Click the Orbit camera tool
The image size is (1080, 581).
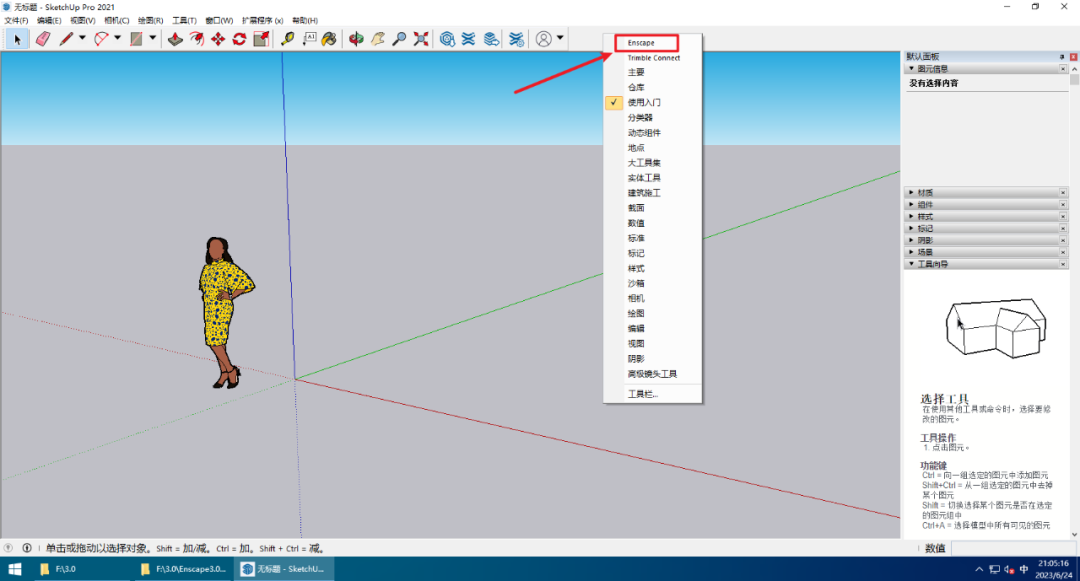356,39
